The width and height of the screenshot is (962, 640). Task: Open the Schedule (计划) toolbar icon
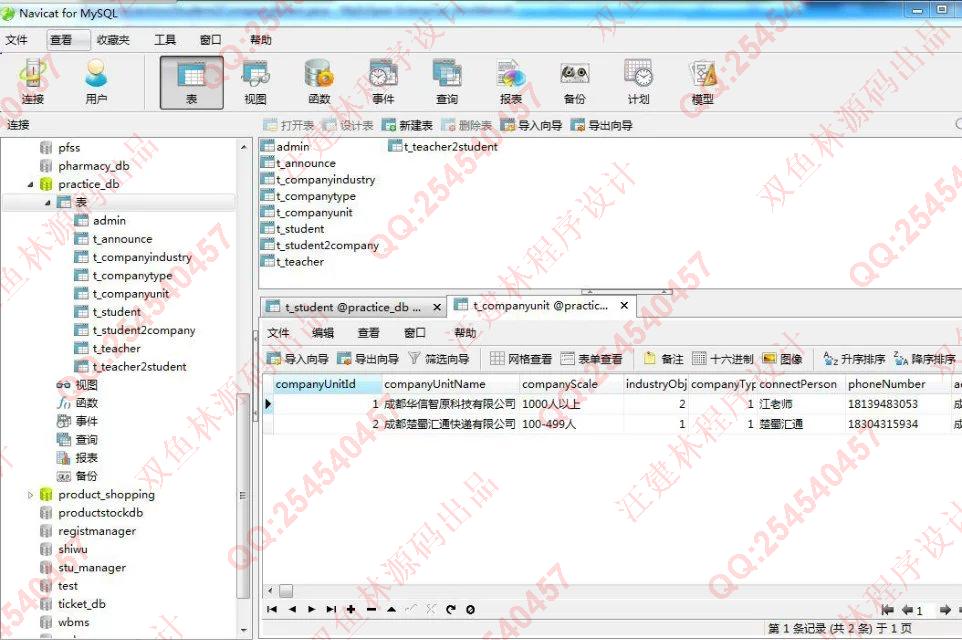pyautogui.click(x=638, y=82)
